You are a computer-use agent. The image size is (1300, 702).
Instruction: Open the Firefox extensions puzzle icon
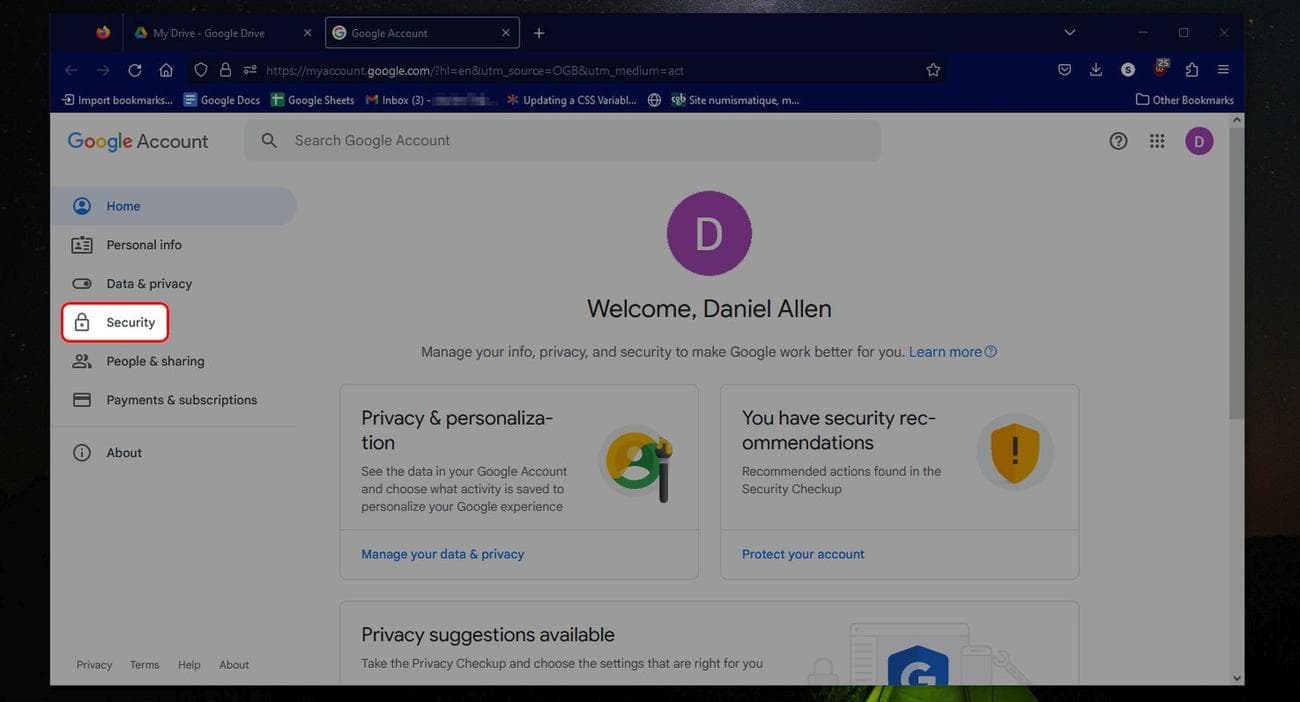pos(1192,70)
